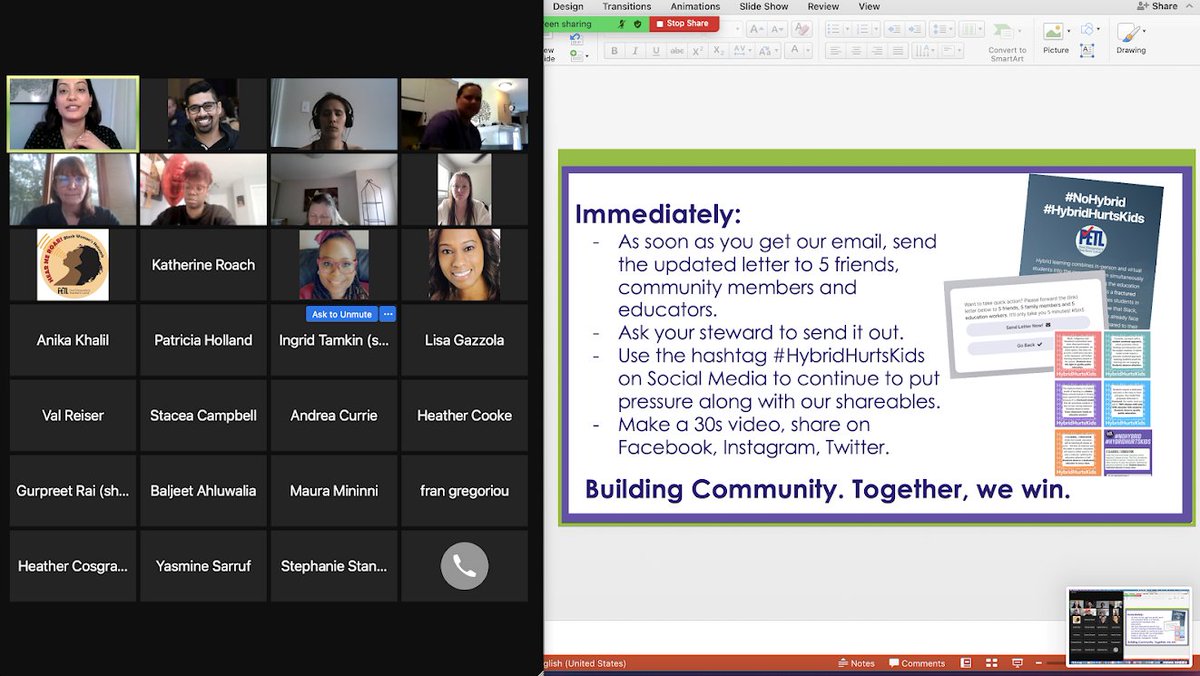The image size is (1200, 676).
Task: Apply numbered list formatting
Action: [863, 29]
